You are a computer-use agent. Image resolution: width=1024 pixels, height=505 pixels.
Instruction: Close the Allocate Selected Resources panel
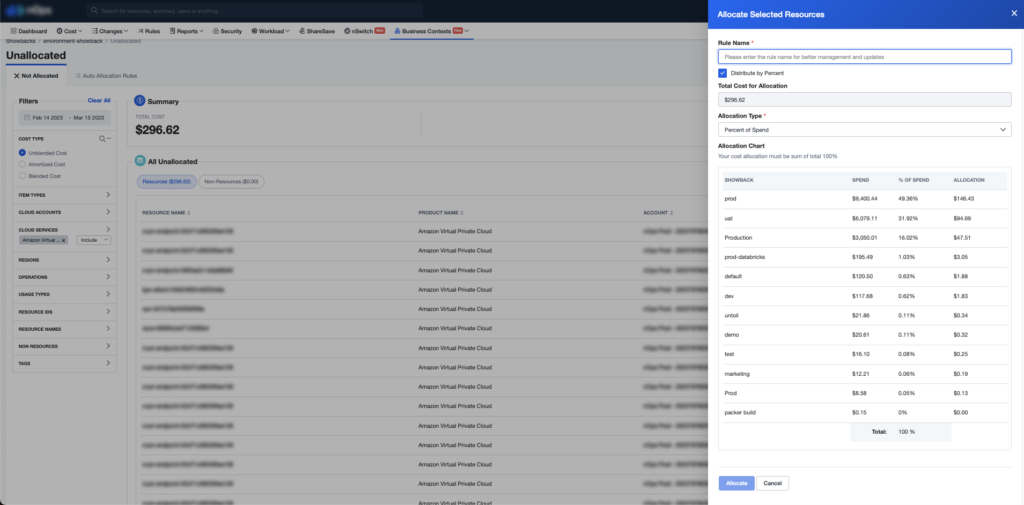(1014, 14)
